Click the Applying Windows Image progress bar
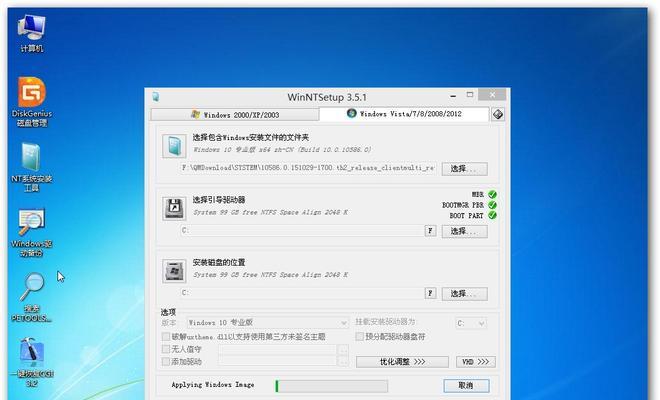 coord(331,386)
